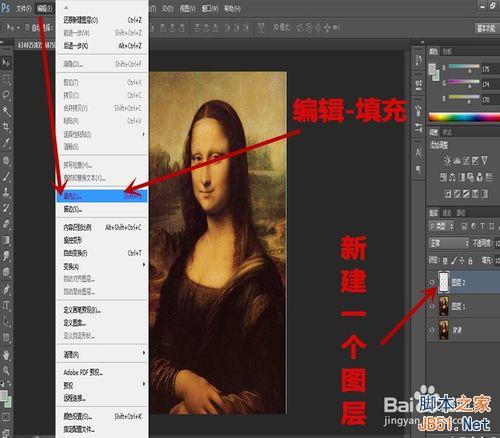Select the Eyedropper tool
This screenshot has height=438, width=500.
point(6,143)
